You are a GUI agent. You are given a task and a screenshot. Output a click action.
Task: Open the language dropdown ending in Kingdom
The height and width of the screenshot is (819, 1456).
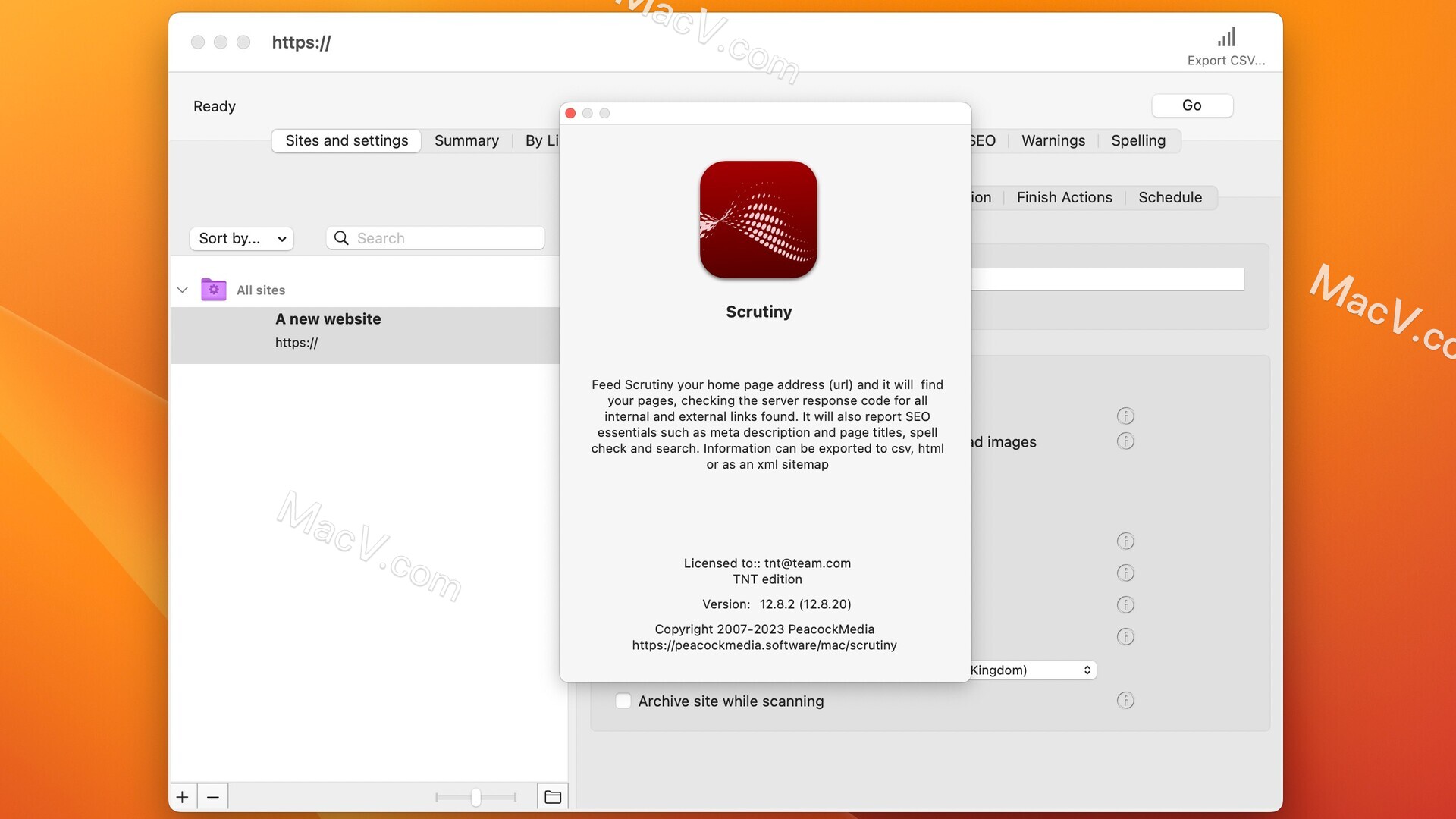pos(1033,670)
